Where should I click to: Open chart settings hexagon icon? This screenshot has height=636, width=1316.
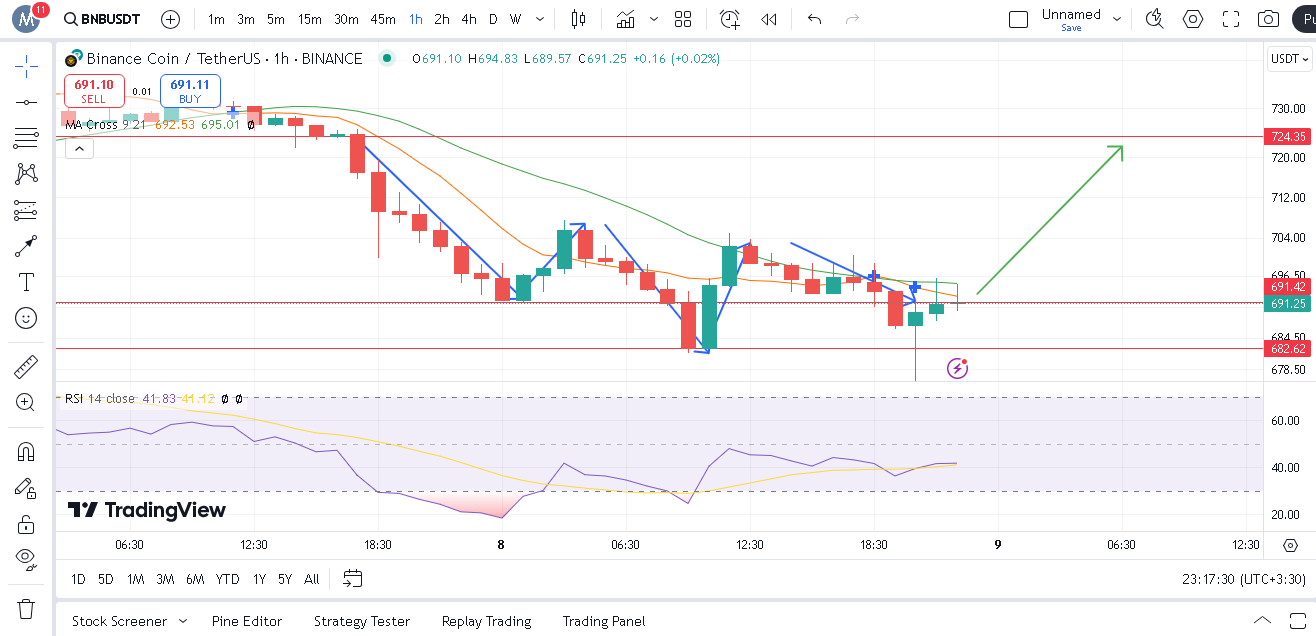1193,19
